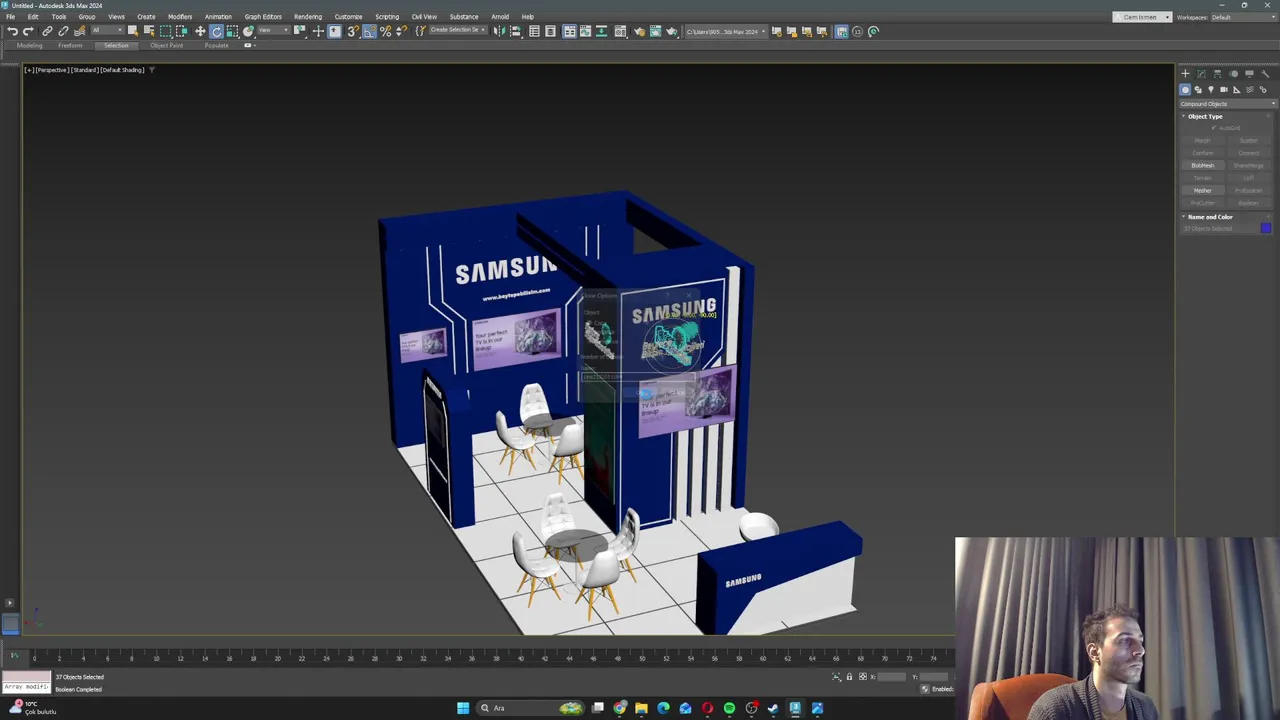The image size is (1280, 720).
Task: Click the Mesher button
Action: click(x=1203, y=190)
